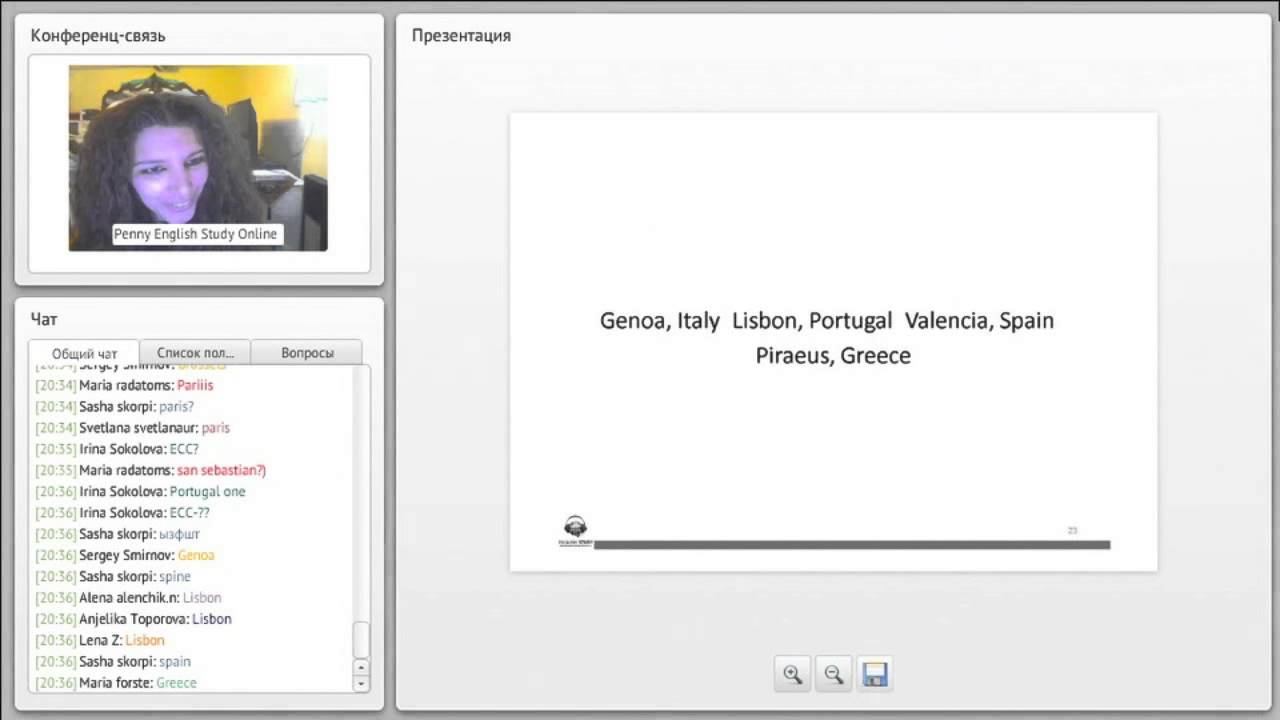Click Irina Sokolova's message Portugal one
Image resolution: width=1280 pixels, height=720 pixels.
207,491
